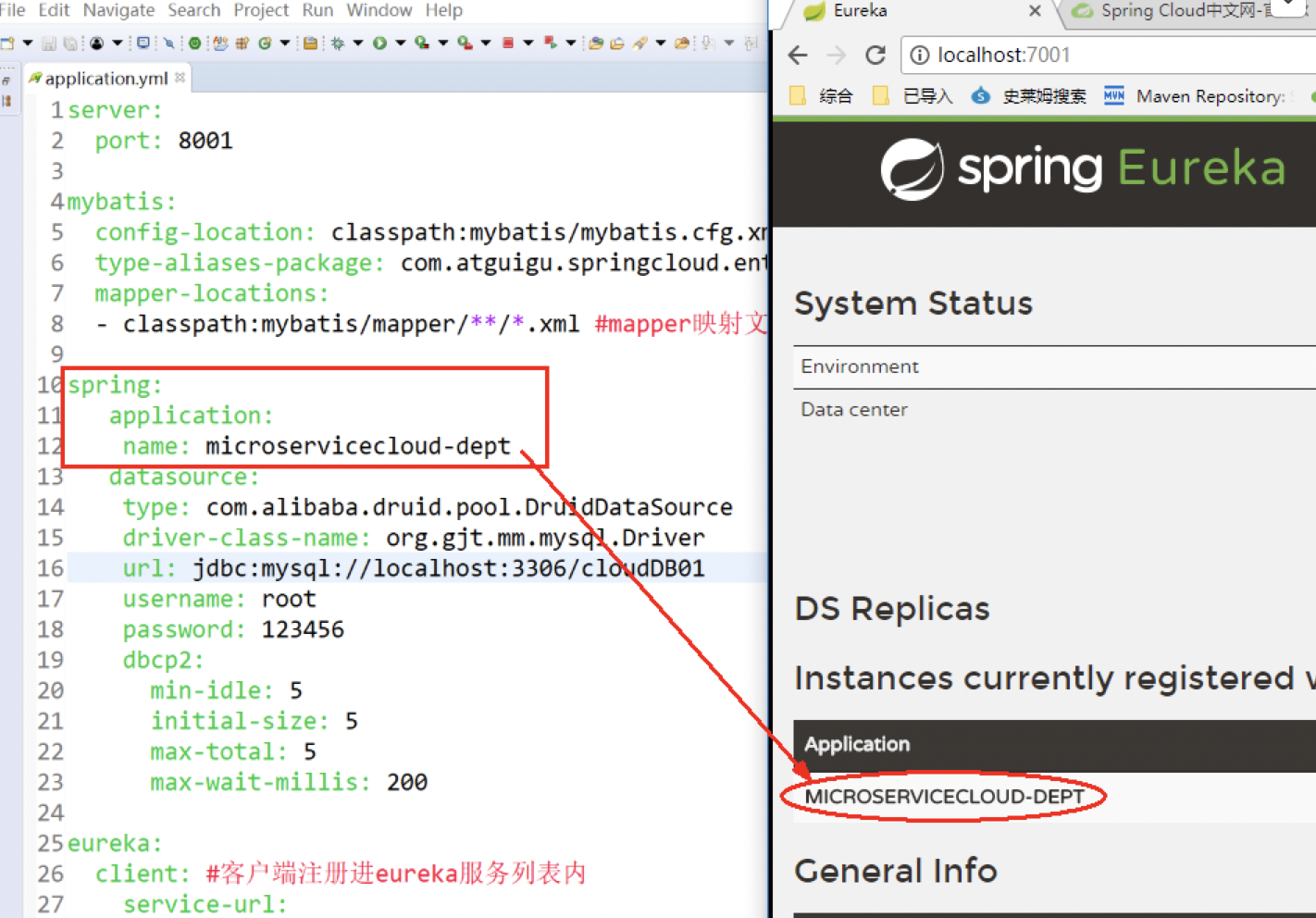Screen dimensions: 1316x918
Task: Open the 史莱姆搜索 bookmark
Action: click(1028, 96)
